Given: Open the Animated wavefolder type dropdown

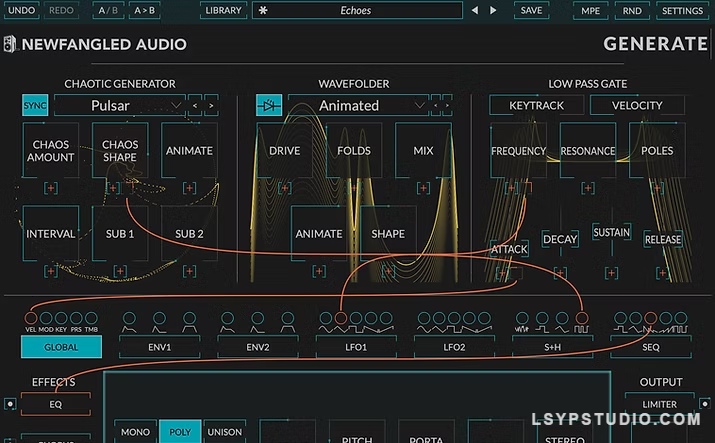Looking at the screenshot, I should click(x=358, y=105).
